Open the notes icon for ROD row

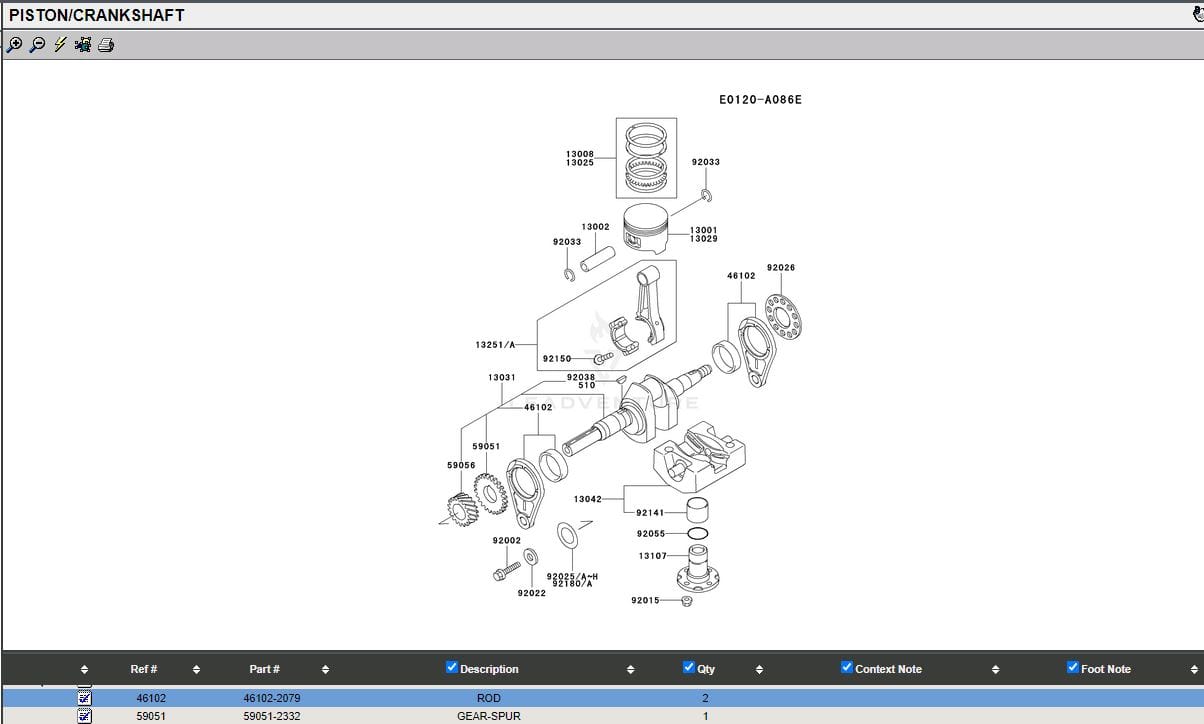point(85,698)
